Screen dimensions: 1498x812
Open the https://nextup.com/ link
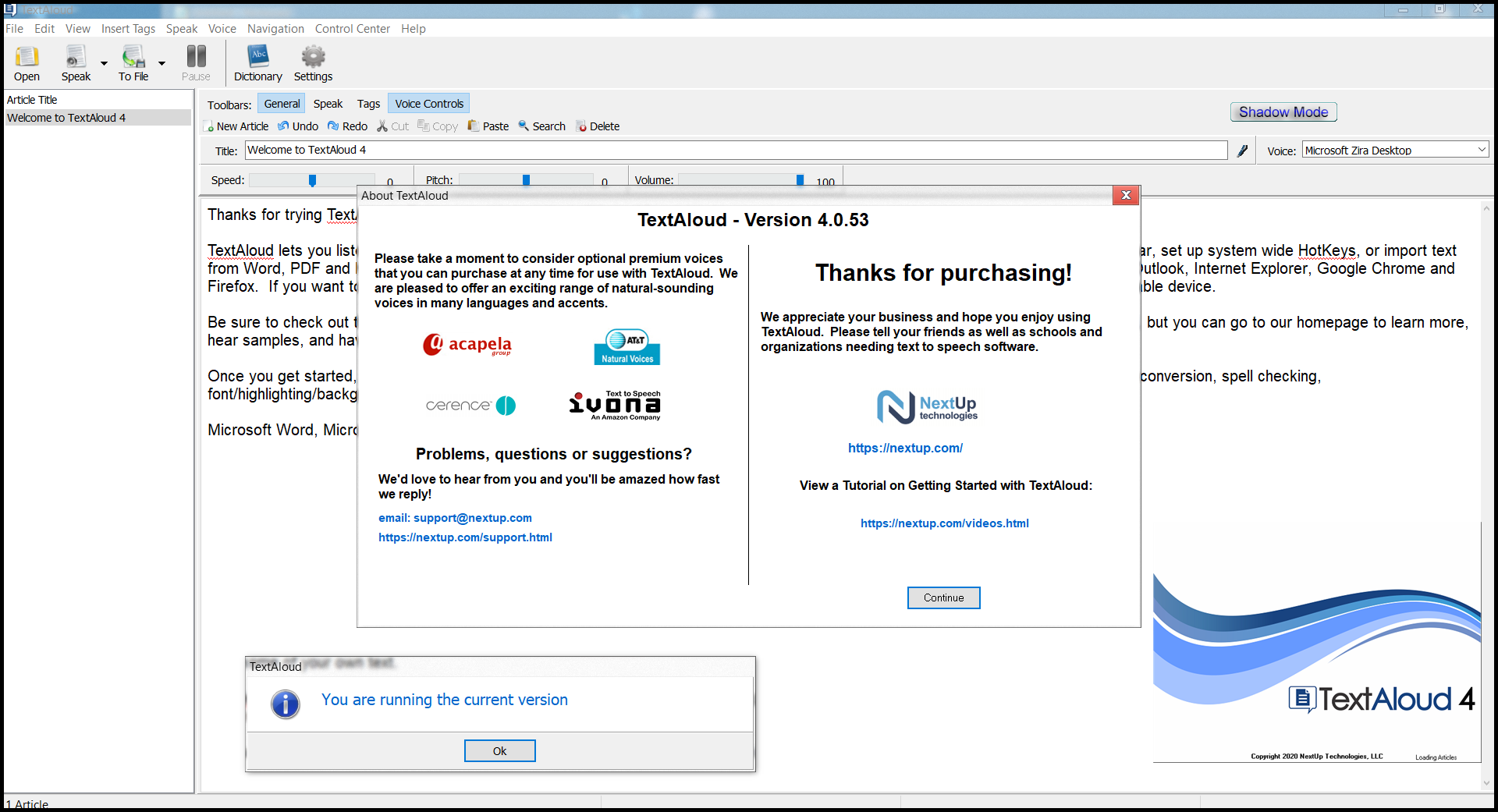click(905, 448)
